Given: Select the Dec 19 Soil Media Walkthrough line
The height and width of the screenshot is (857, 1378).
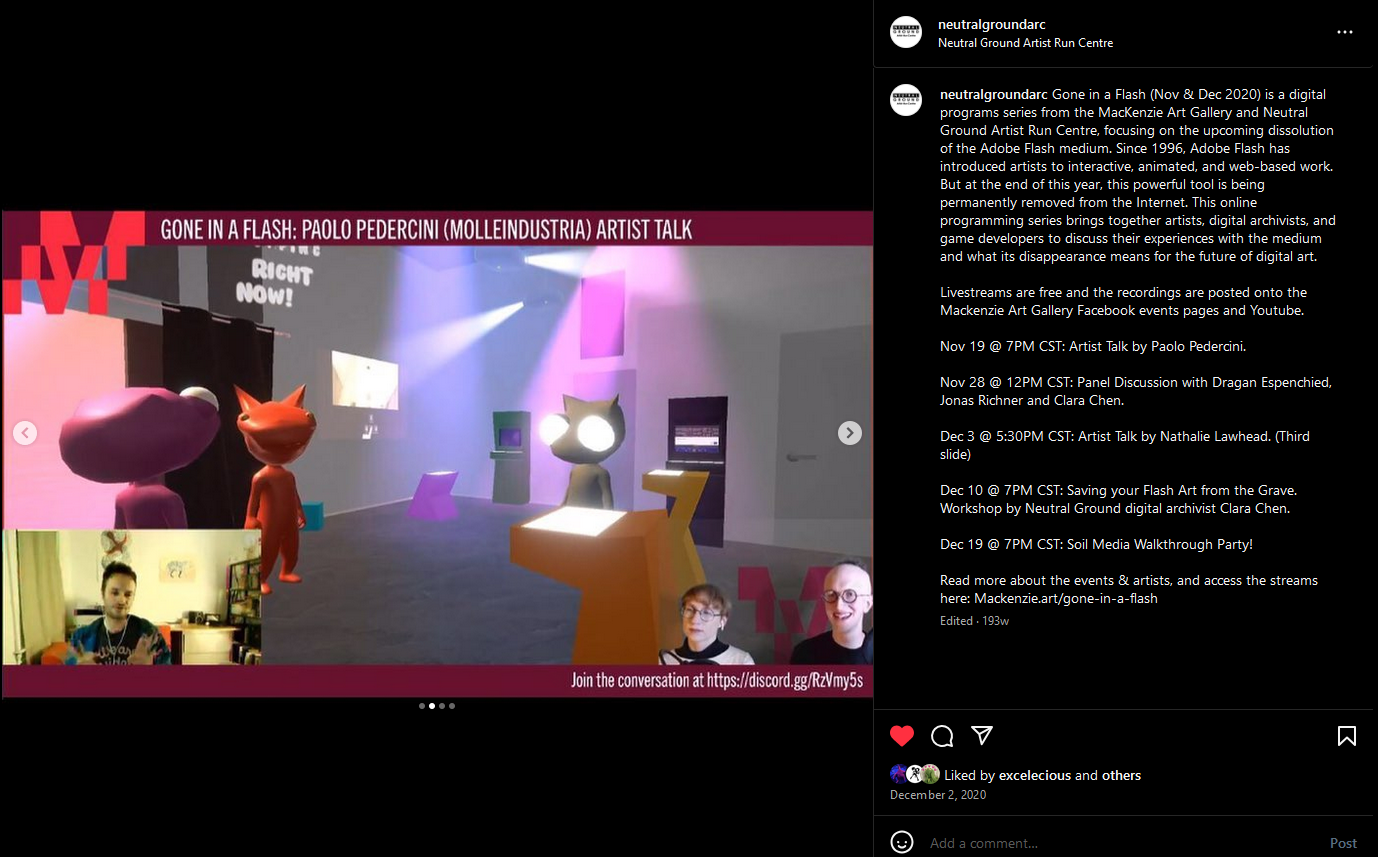Looking at the screenshot, I should (1096, 544).
